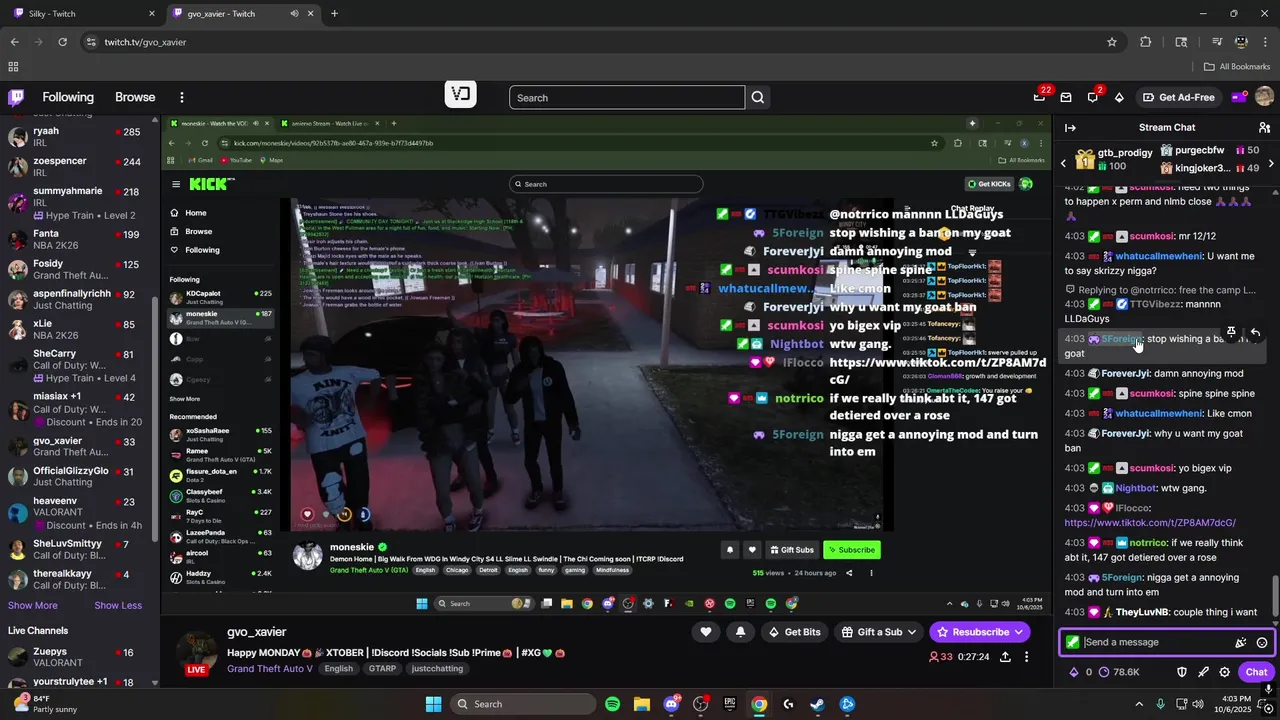Open the Fosidy channel in sidebar

(x=78, y=270)
